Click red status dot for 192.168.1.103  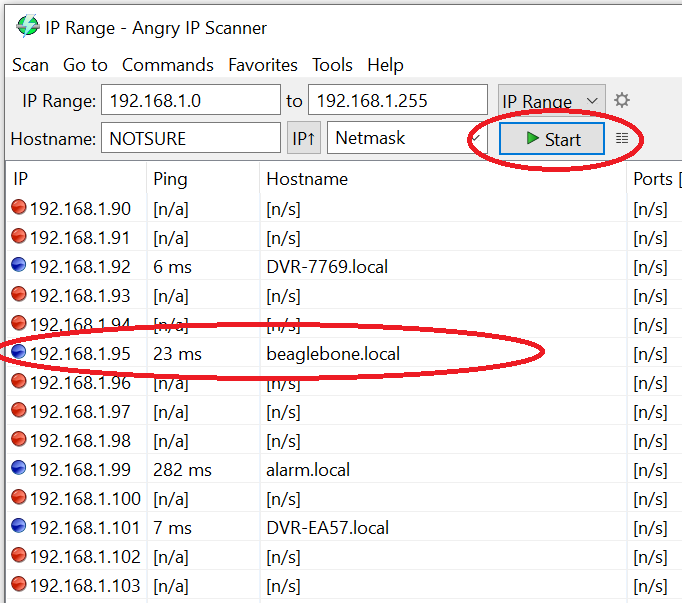tap(19, 584)
